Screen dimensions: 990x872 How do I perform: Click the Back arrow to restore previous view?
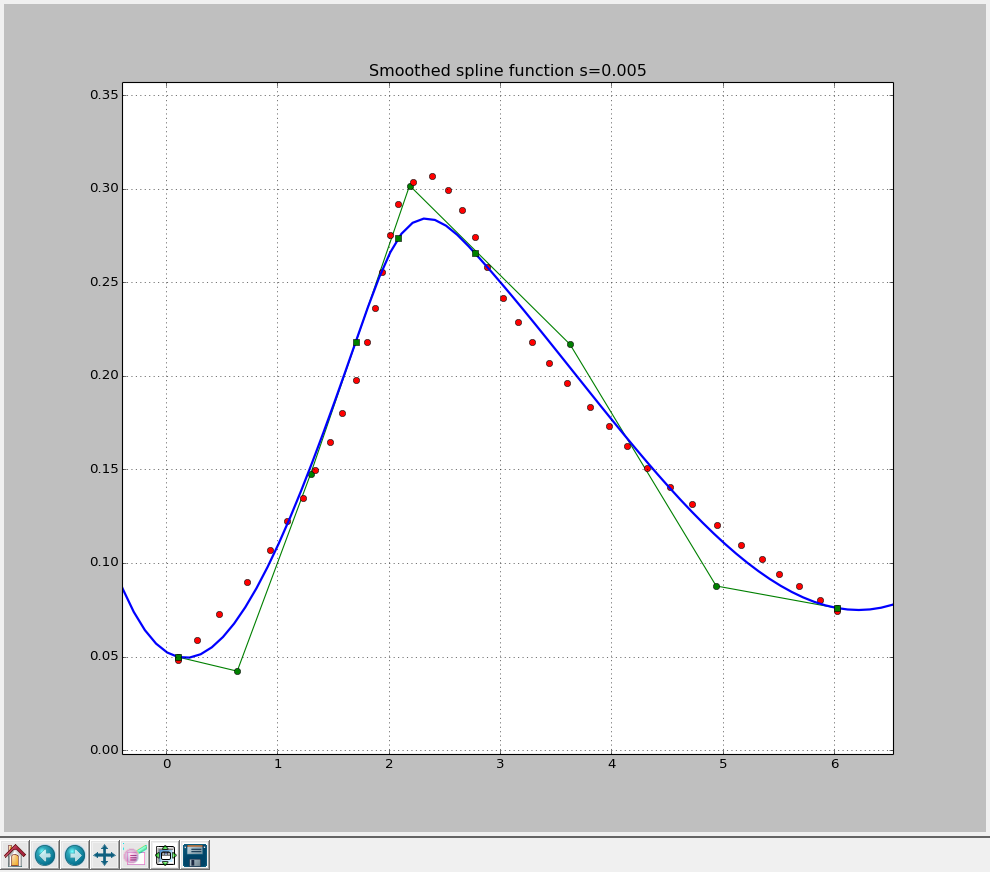[45, 854]
